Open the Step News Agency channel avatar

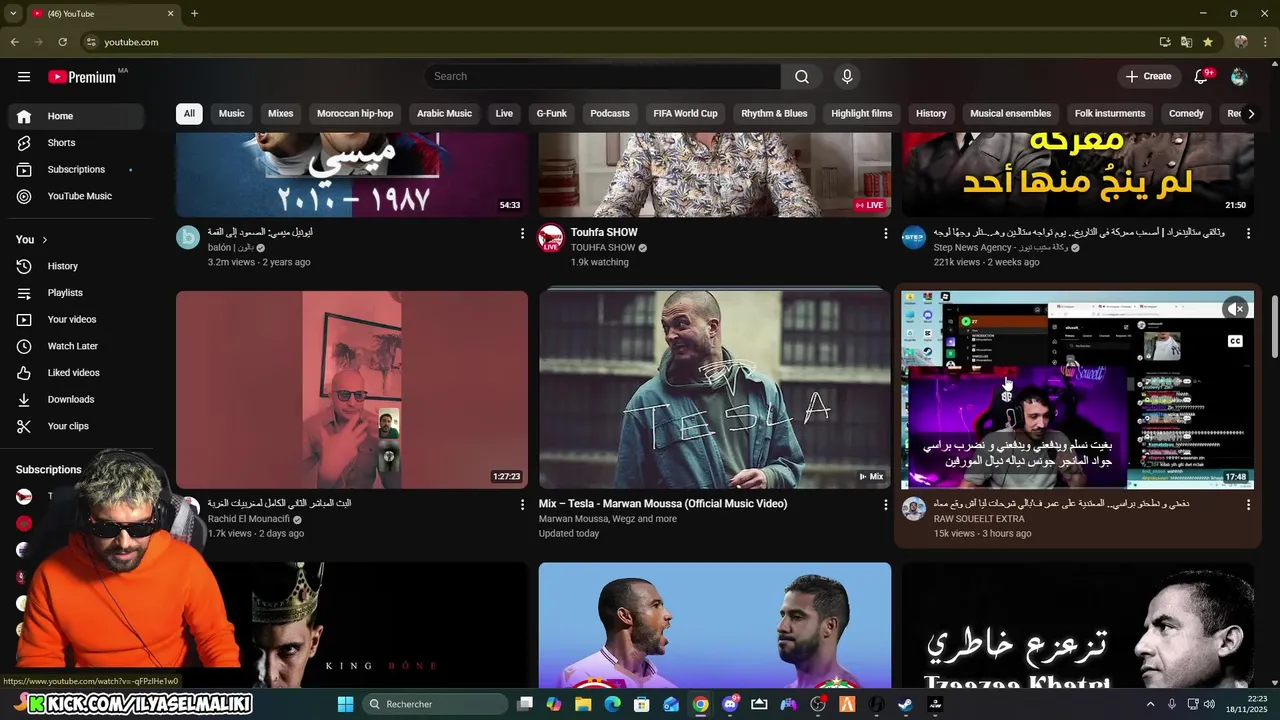pyautogui.click(x=913, y=238)
